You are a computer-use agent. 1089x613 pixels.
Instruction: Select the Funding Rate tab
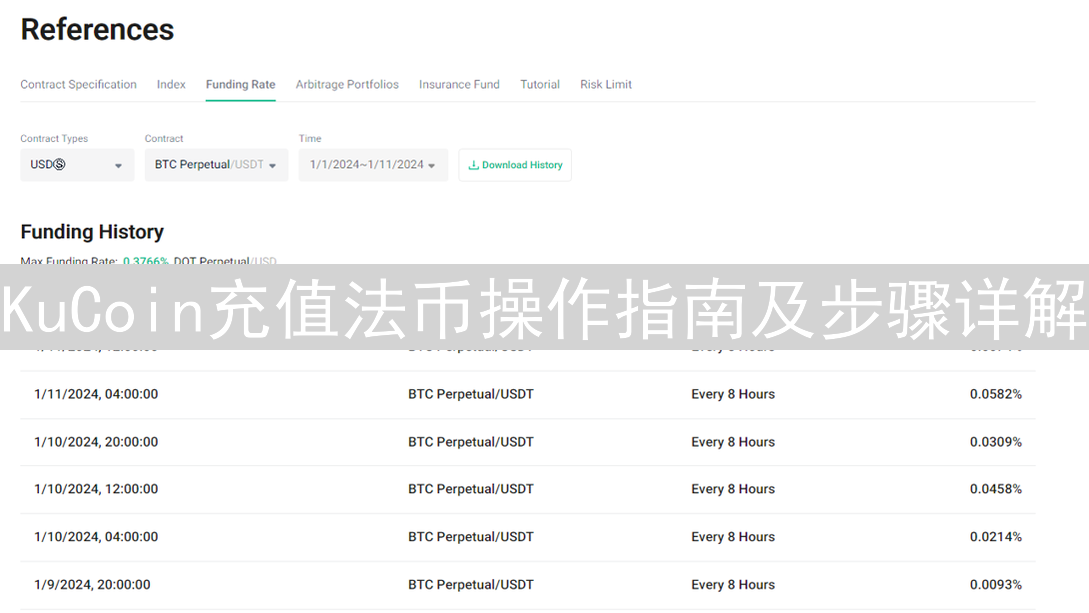click(240, 84)
